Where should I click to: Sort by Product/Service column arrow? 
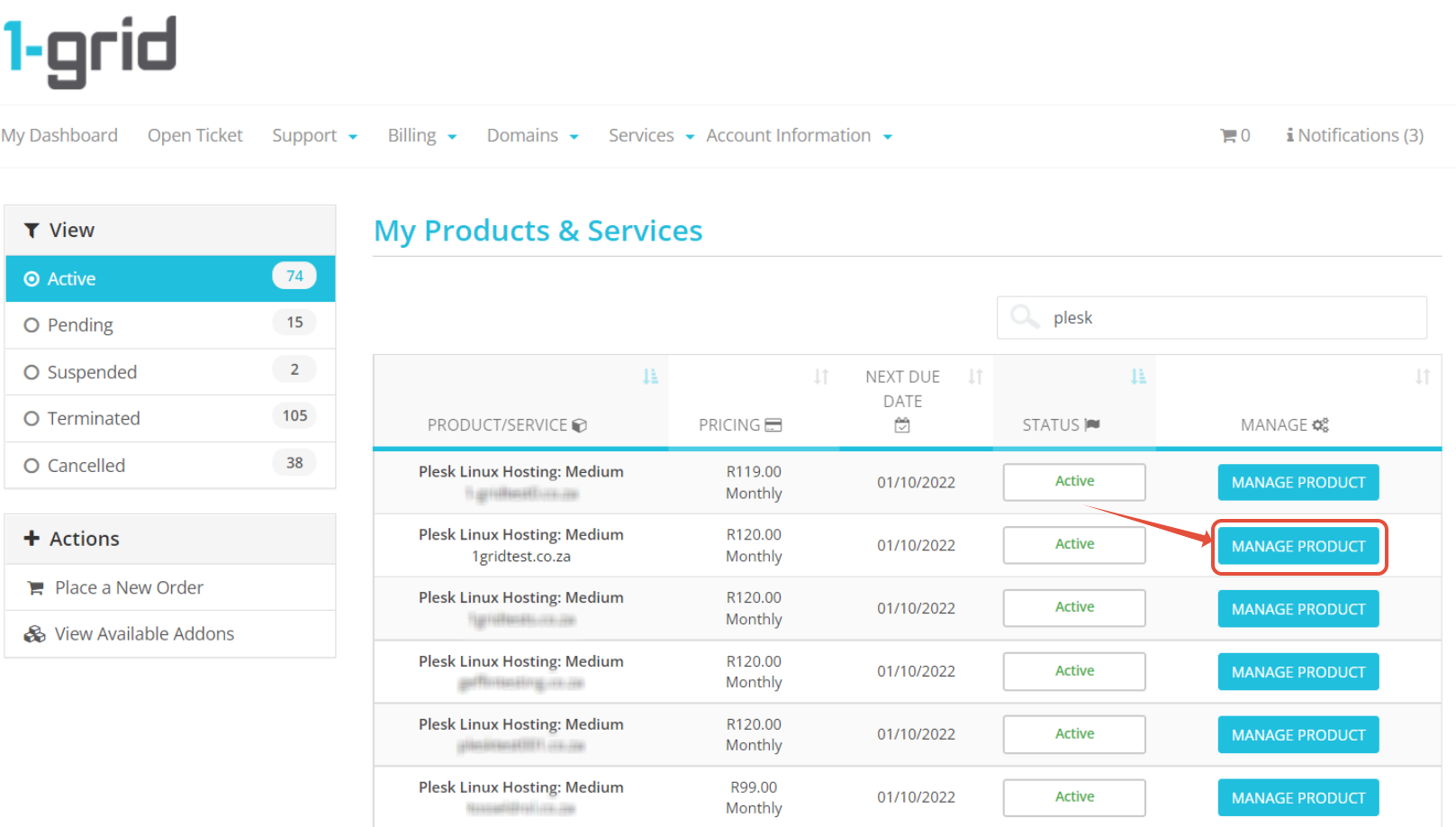tap(650, 377)
